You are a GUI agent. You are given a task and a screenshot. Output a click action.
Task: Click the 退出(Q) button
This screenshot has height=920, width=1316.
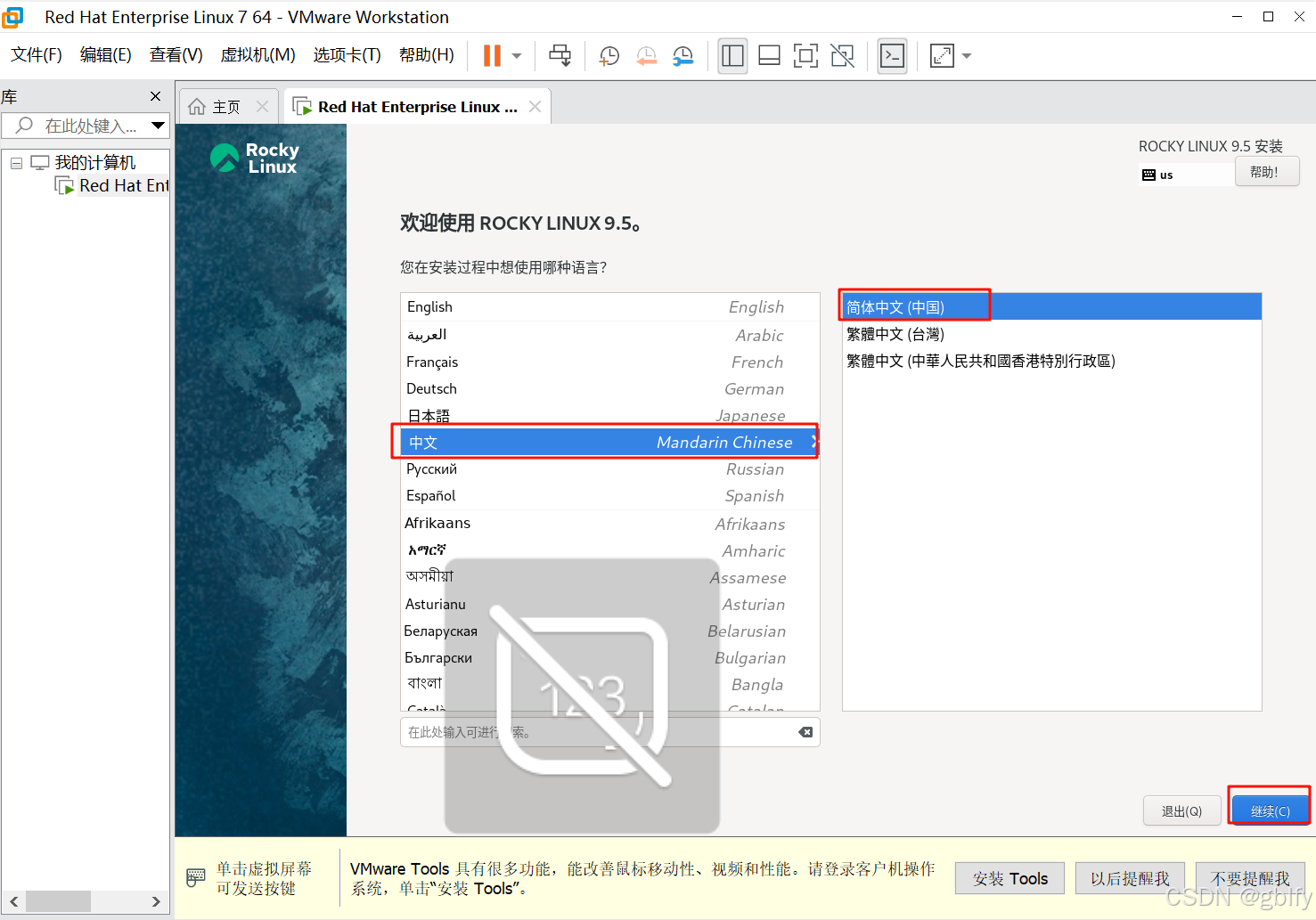[1181, 811]
